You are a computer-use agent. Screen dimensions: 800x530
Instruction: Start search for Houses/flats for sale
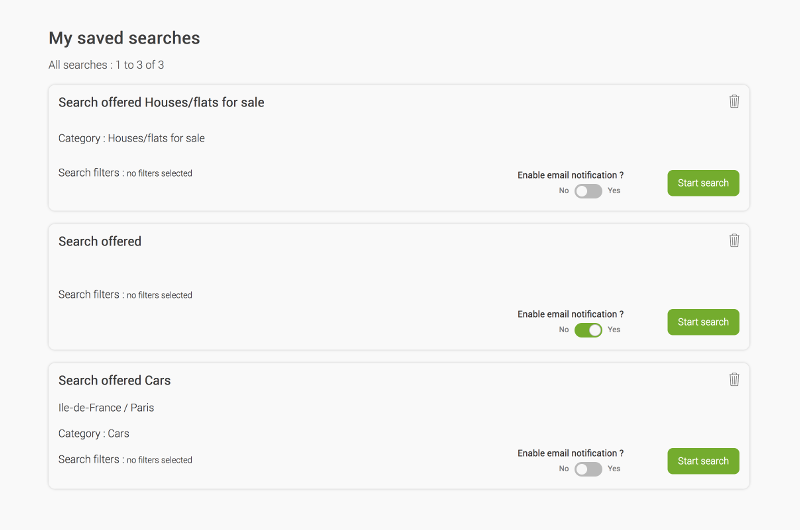pyautogui.click(x=703, y=183)
